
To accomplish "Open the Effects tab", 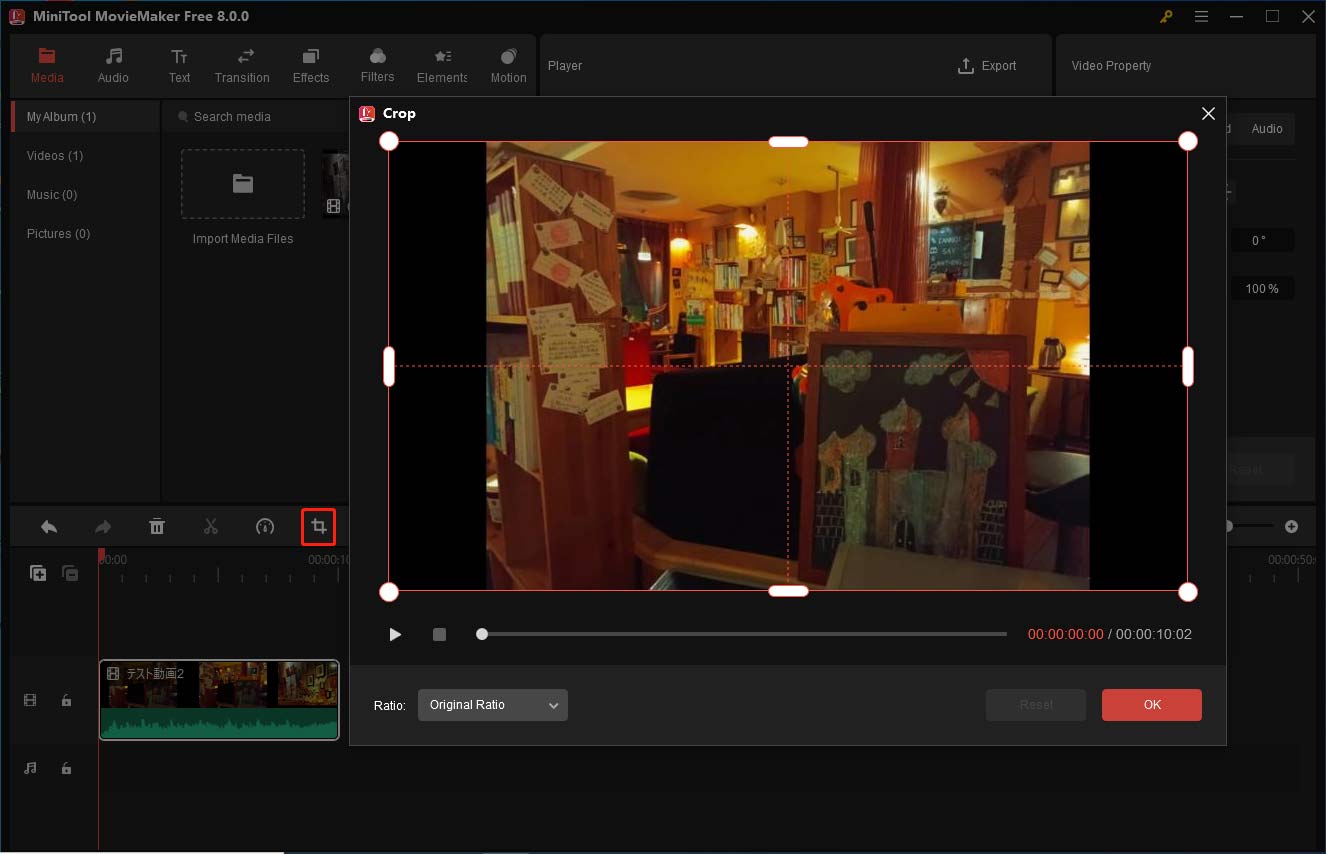I will [x=311, y=65].
